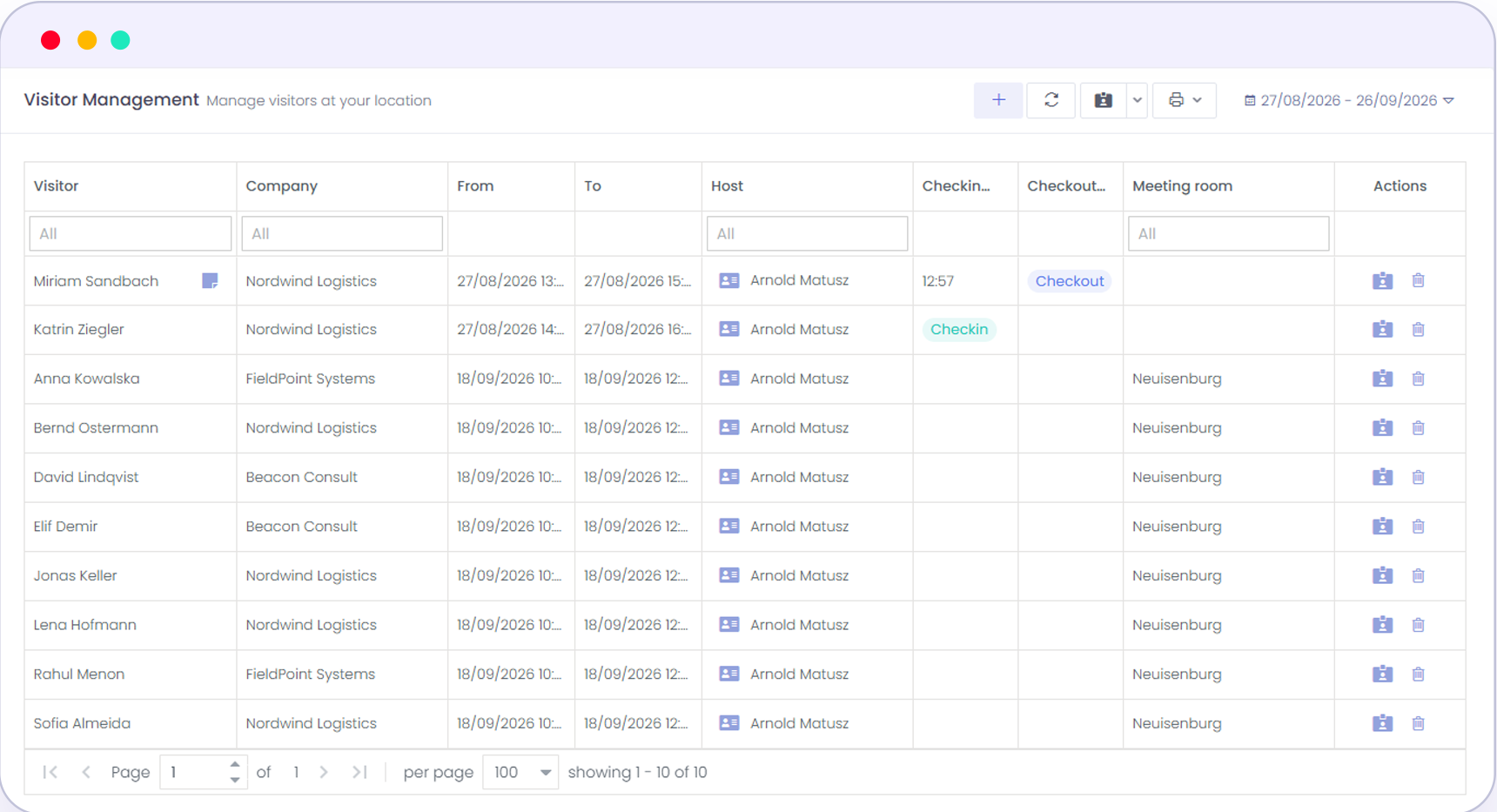Go to first page of results
Screen dimensions: 1497x812
pos(50,772)
